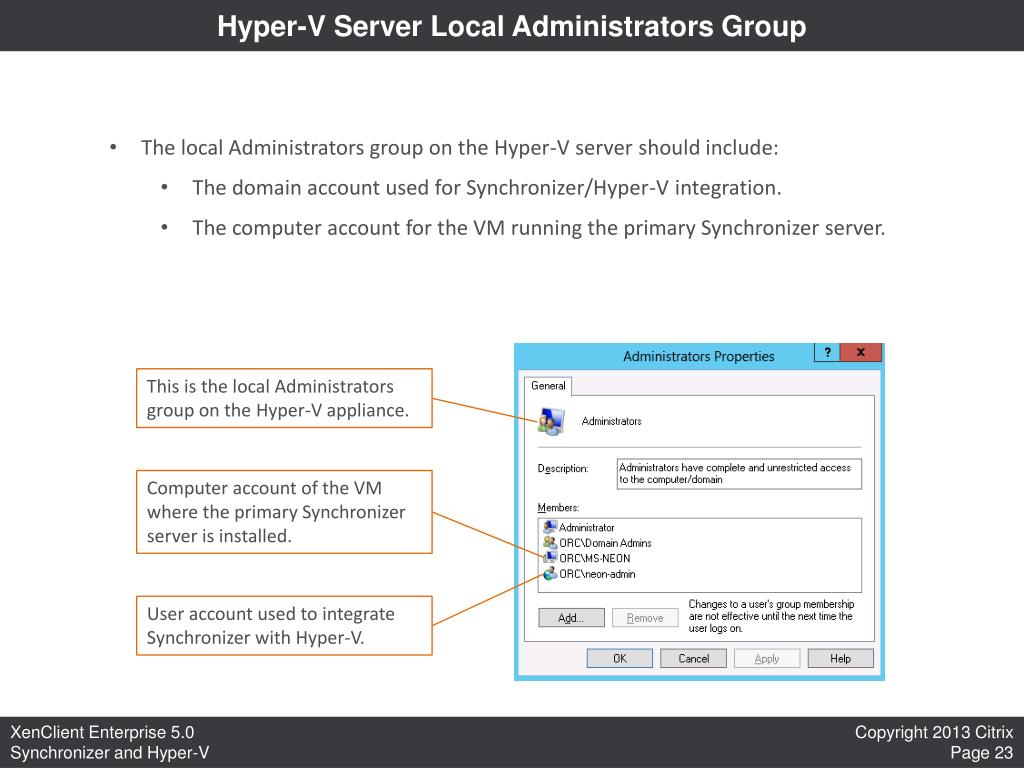Click the group membership changes note
This screenshot has width=1024, height=768.
click(771, 616)
